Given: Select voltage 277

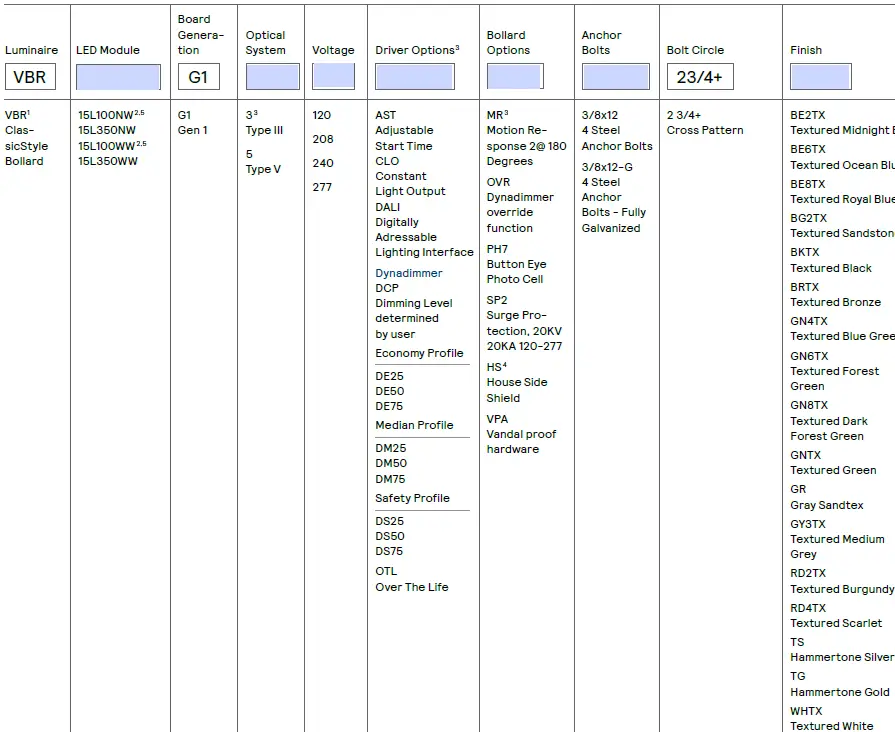Looking at the screenshot, I should [x=322, y=187].
